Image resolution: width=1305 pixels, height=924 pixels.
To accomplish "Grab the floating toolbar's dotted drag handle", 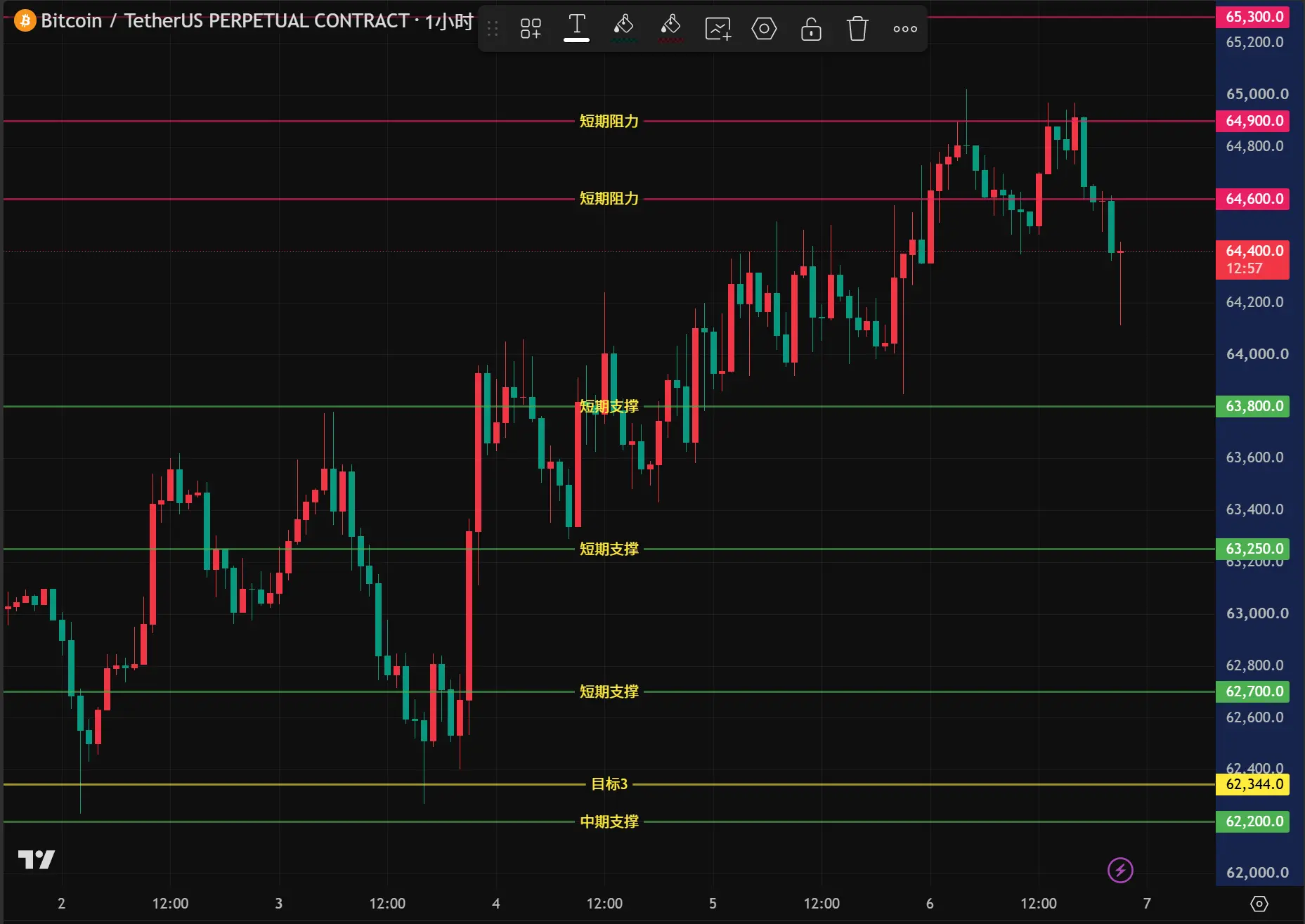I will [493, 29].
